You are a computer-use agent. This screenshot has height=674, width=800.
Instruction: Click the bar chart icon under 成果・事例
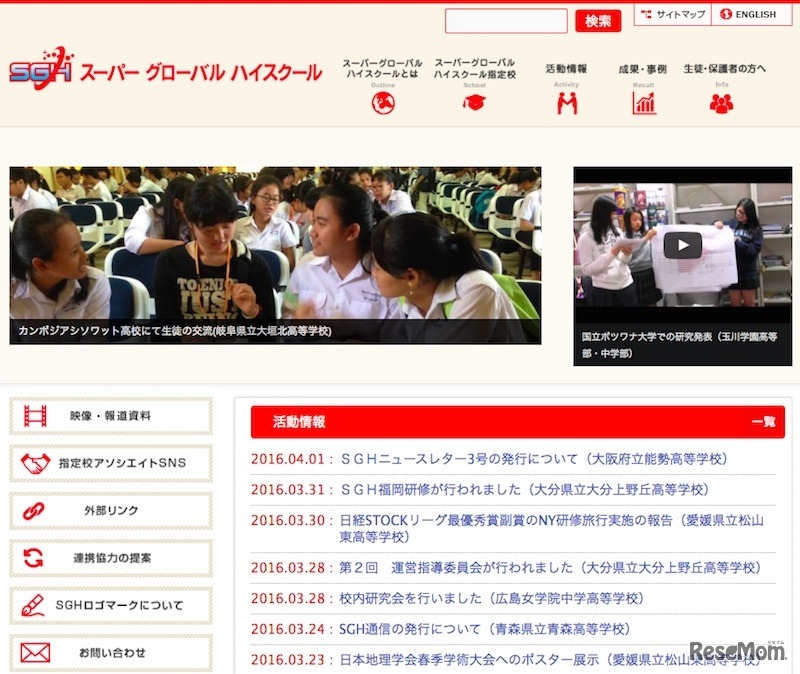tap(646, 104)
